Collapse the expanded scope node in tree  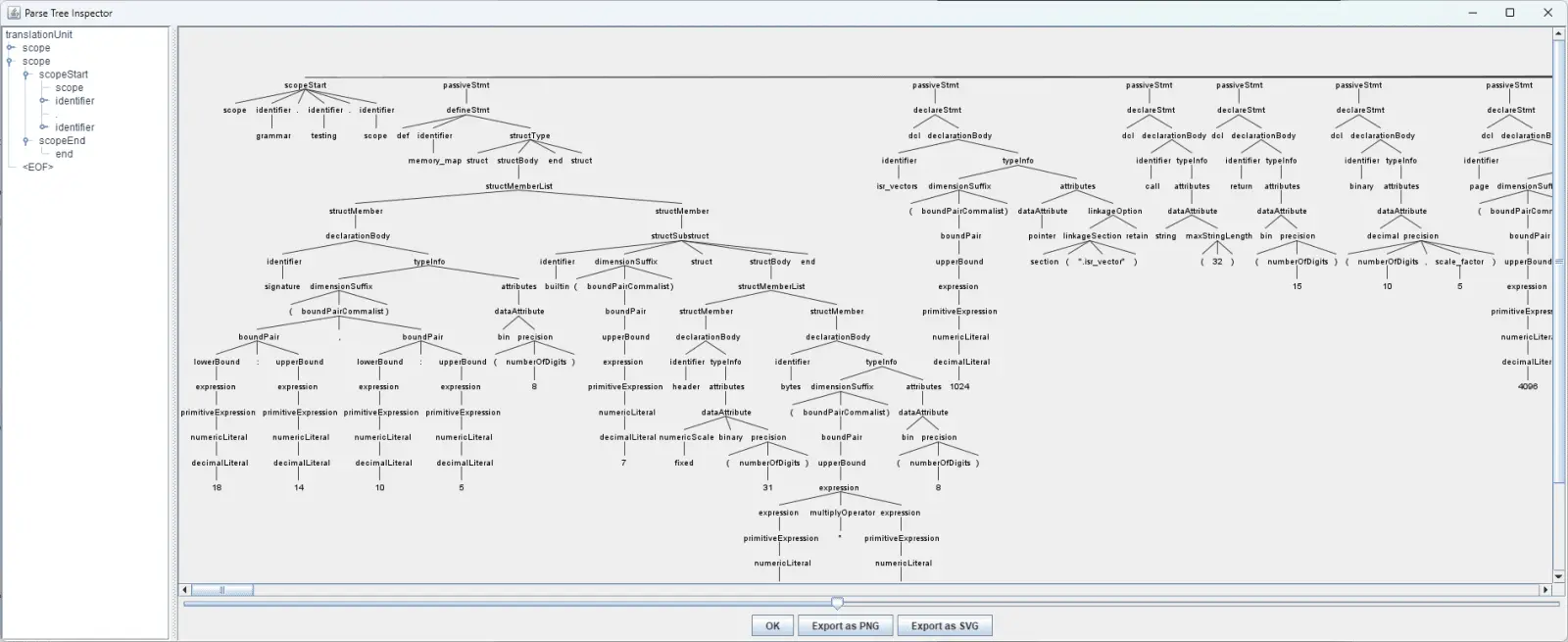click(x=10, y=61)
